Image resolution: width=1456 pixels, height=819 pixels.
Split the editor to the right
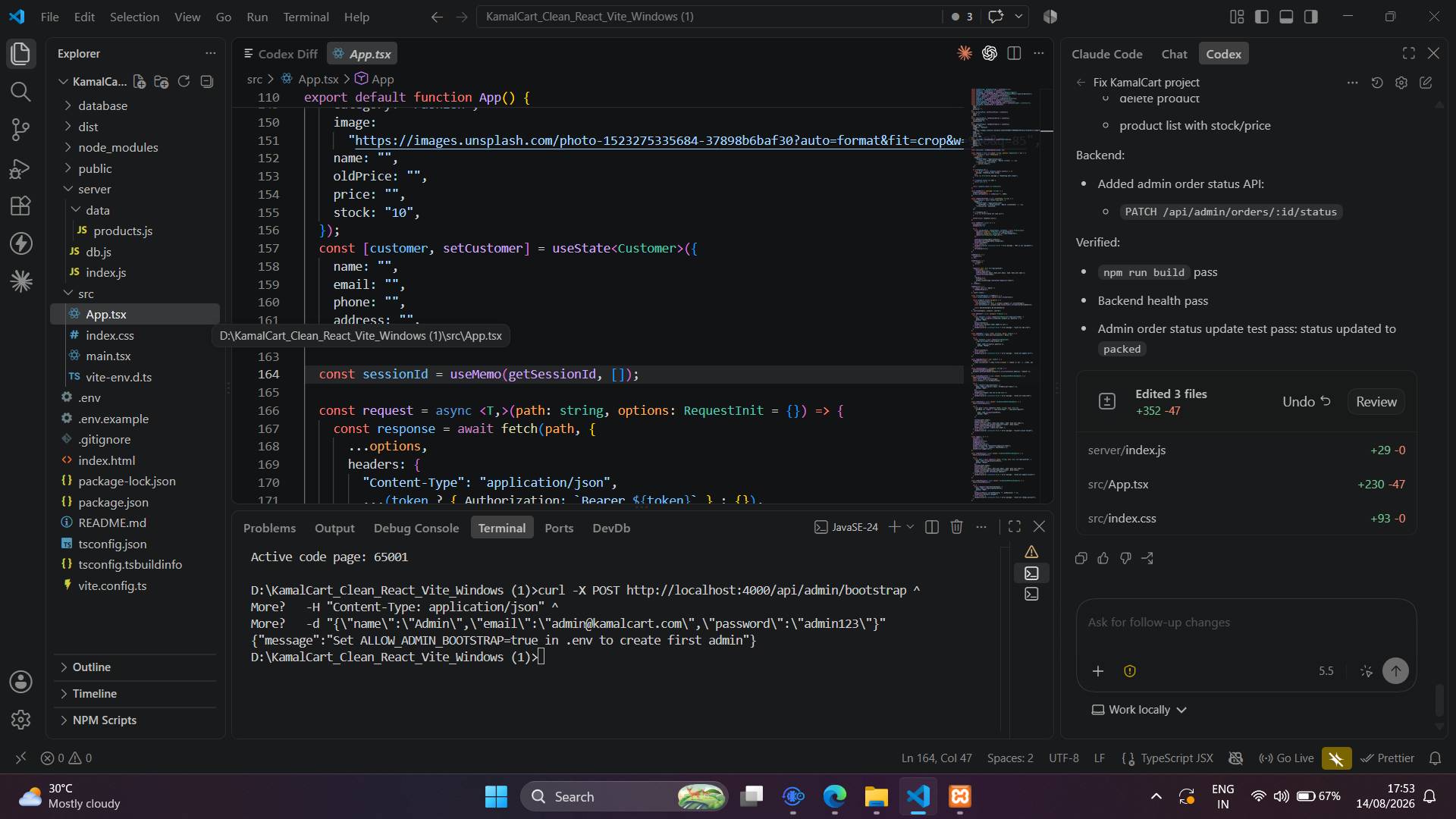point(1014,53)
